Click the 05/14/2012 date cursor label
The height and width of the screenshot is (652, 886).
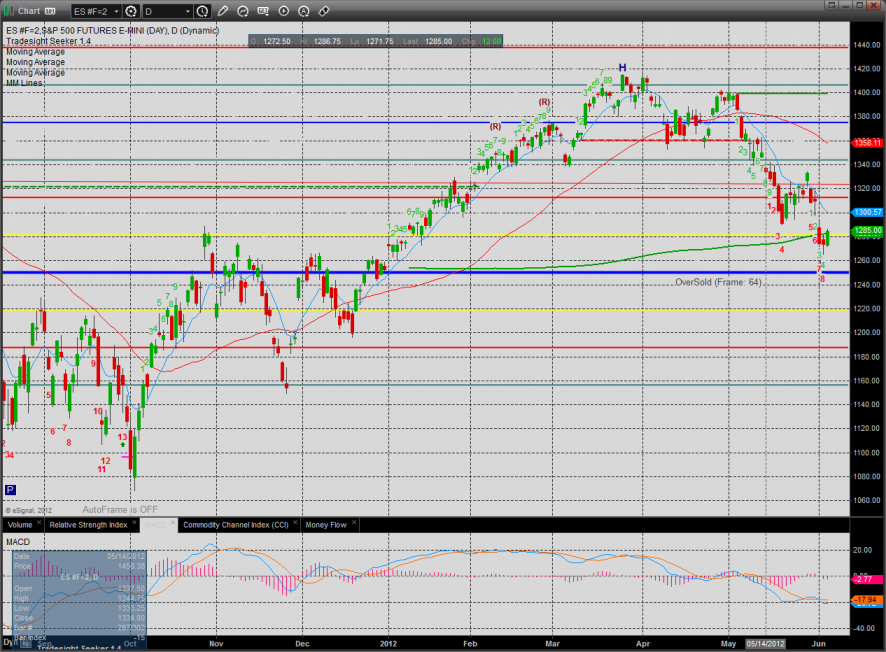[x=766, y=644]
